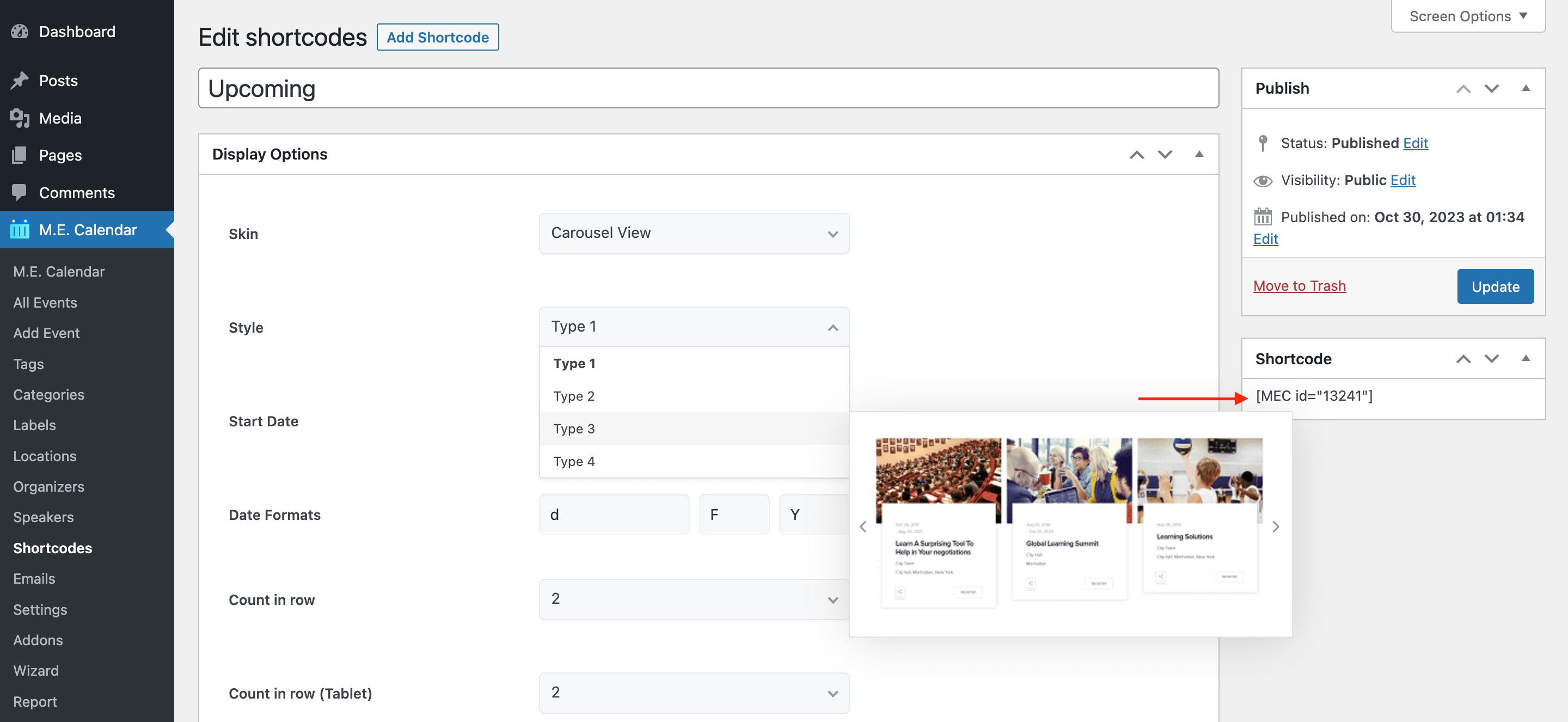Toggle Shortcode panel collapse triangle
Viewport: 1568px width, 722px height.
[x=1526, y=359]
